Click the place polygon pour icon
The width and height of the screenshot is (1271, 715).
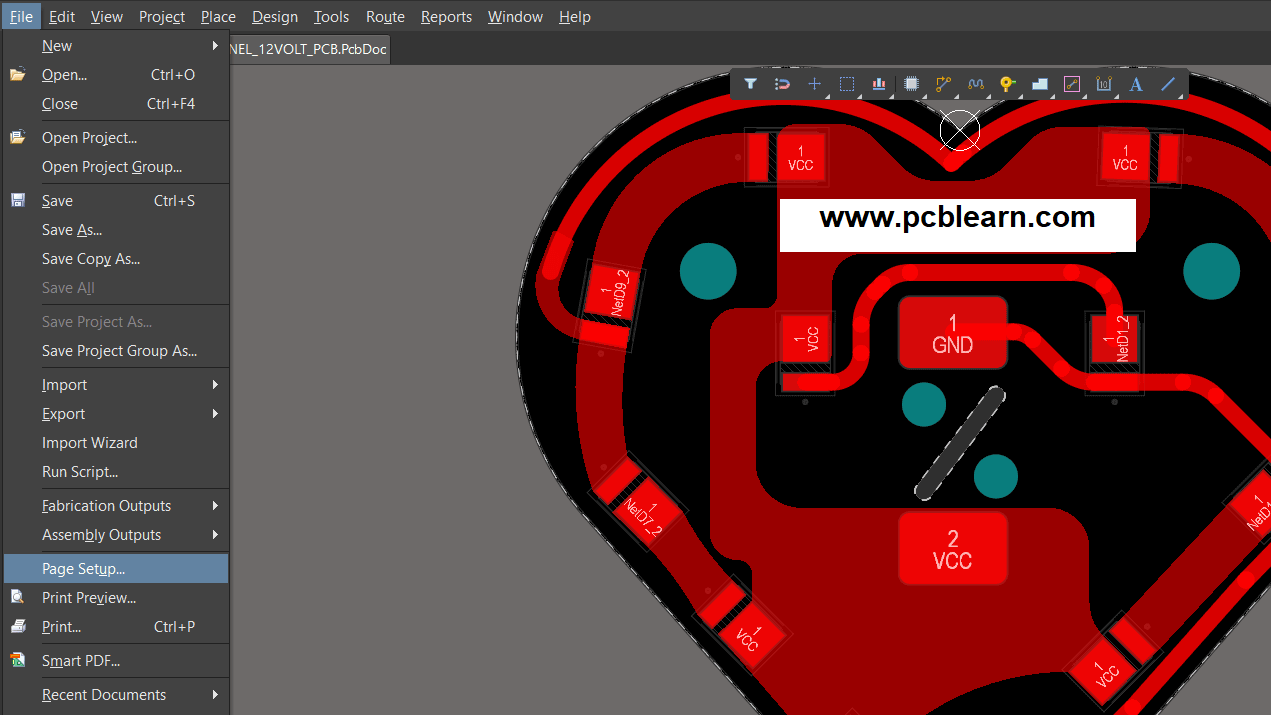pos(1039,84)
